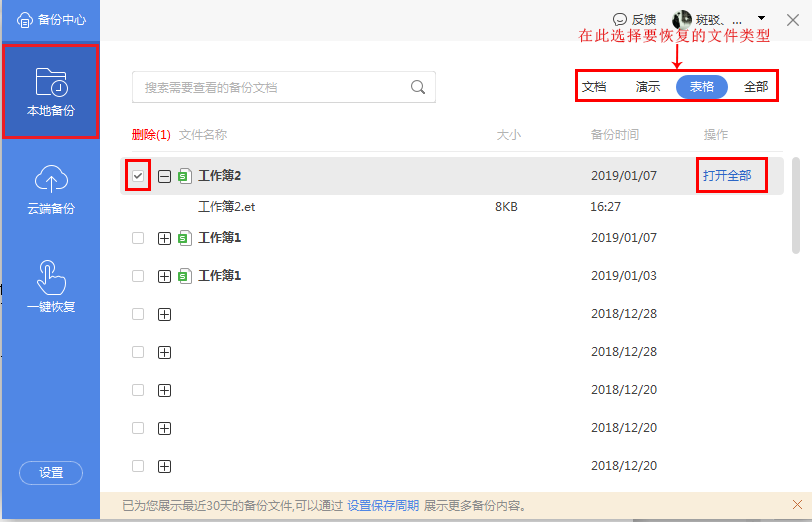Click the 反馈 feedback chat icon
This screenshot has height=522, width=812.
619,20
